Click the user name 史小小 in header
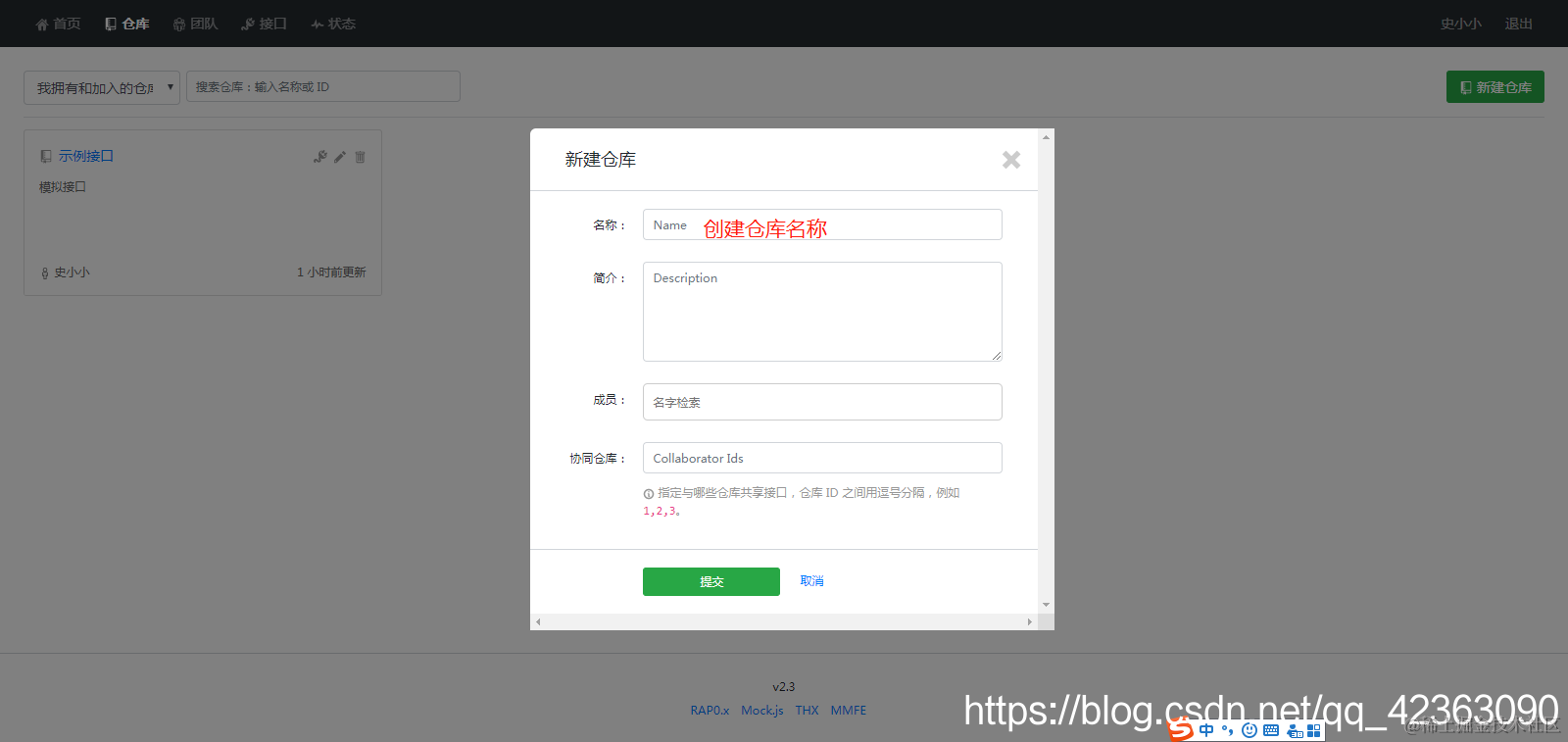Image resolution: width=1568 pixels, height=742 pixels. coord(1460,24)
